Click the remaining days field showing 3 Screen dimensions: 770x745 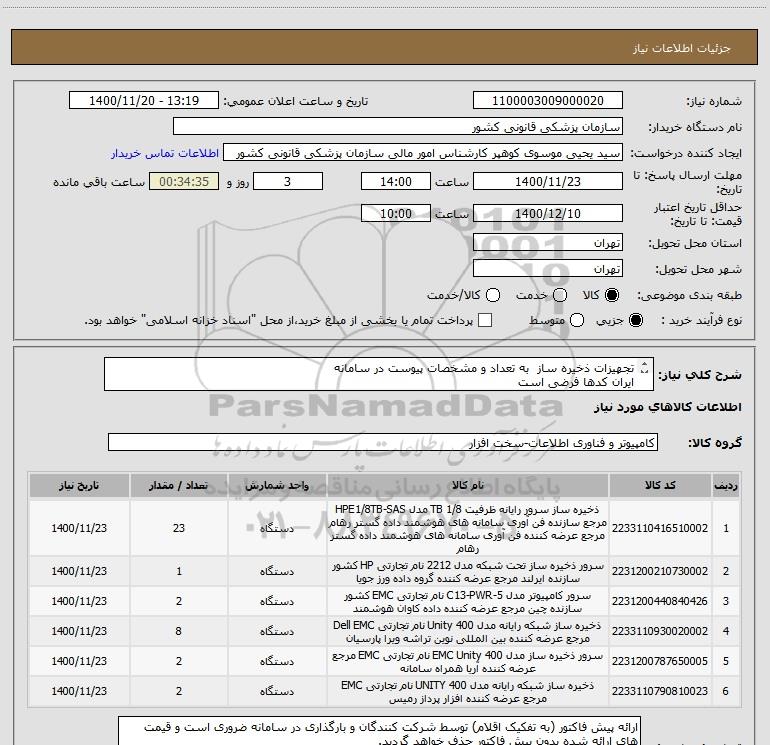click(x=288, y=181)
